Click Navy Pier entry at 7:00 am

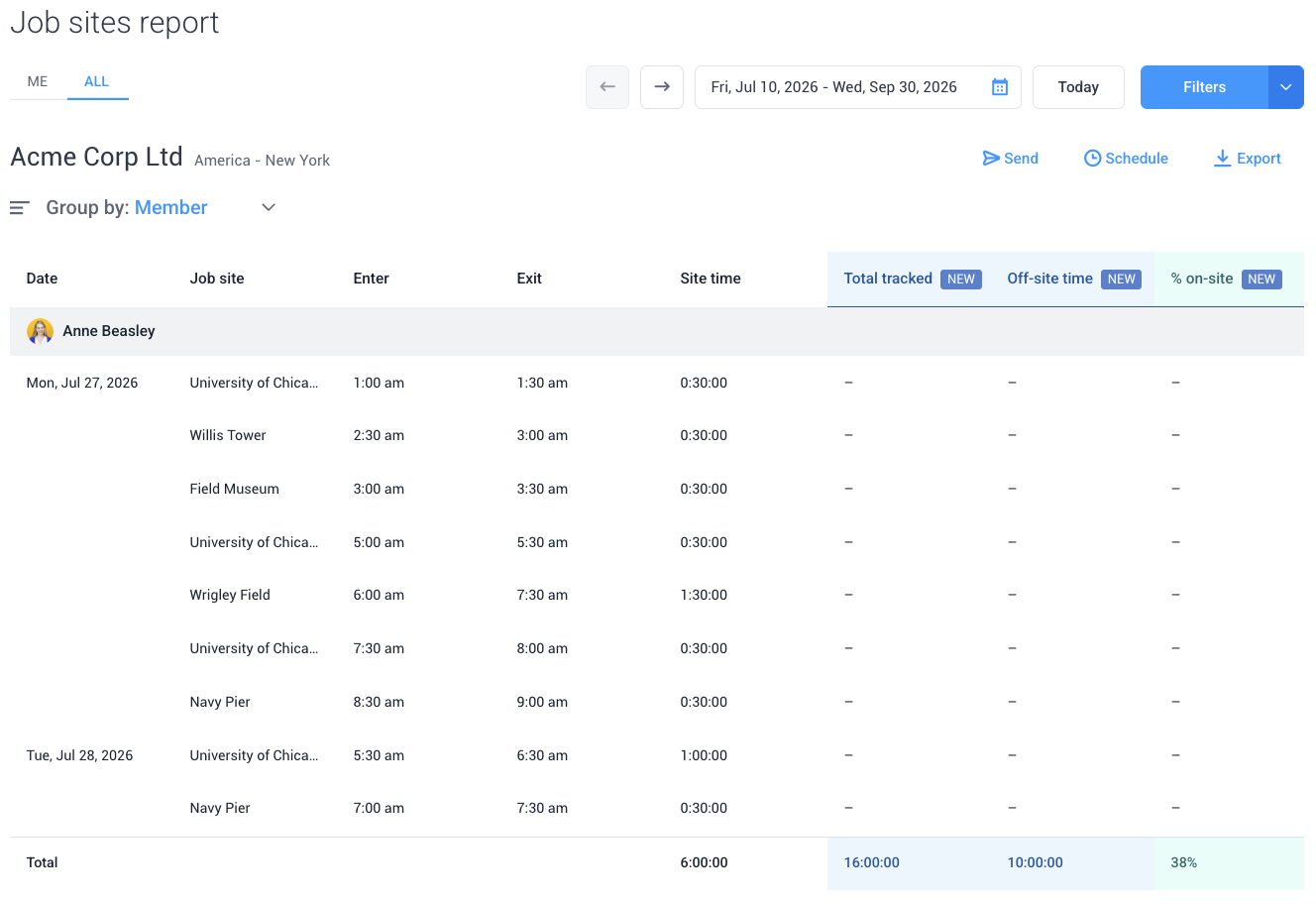click(x=220, y=808)
